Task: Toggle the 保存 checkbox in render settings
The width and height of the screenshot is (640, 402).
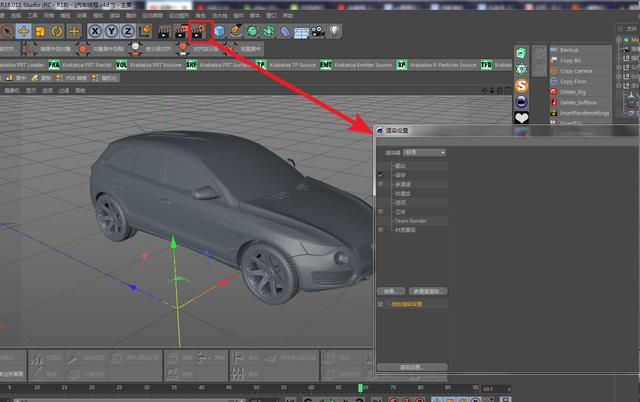Action: (381, 175)
